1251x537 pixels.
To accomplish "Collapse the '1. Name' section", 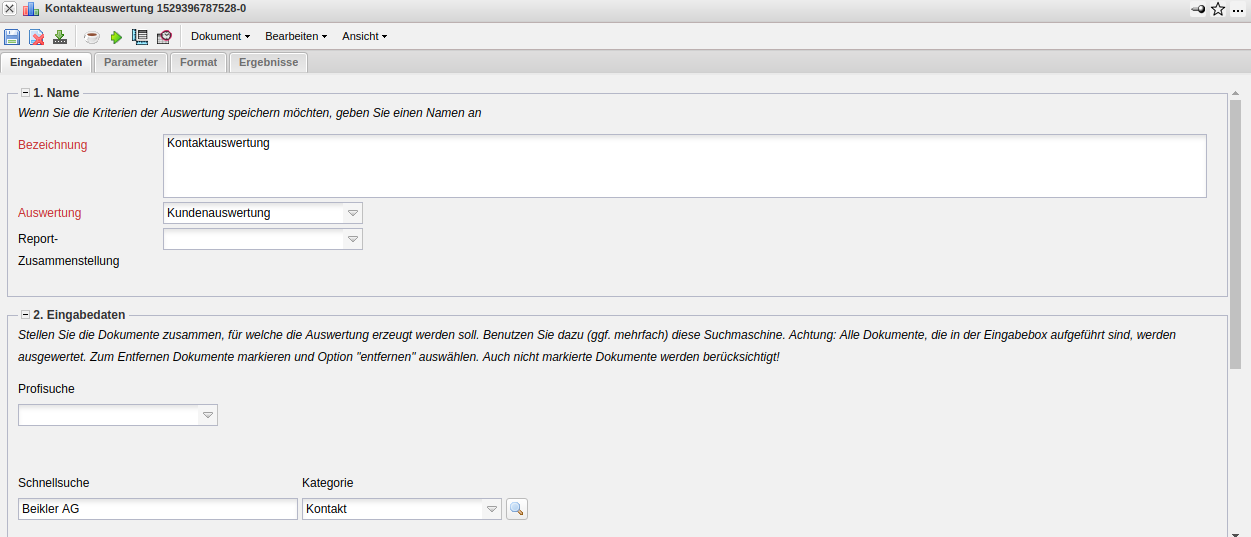I will click(25, 93).
